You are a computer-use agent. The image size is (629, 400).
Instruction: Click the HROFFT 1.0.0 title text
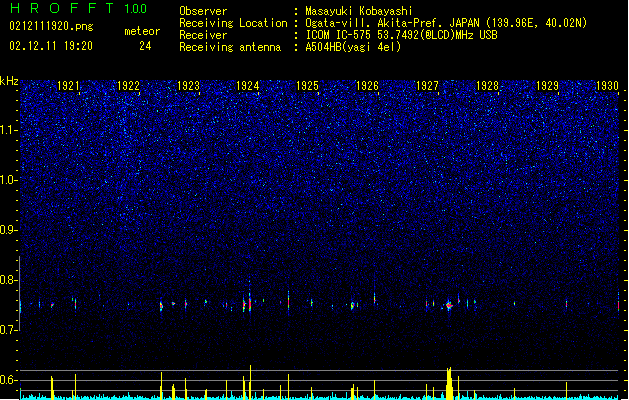click(78, 8)
